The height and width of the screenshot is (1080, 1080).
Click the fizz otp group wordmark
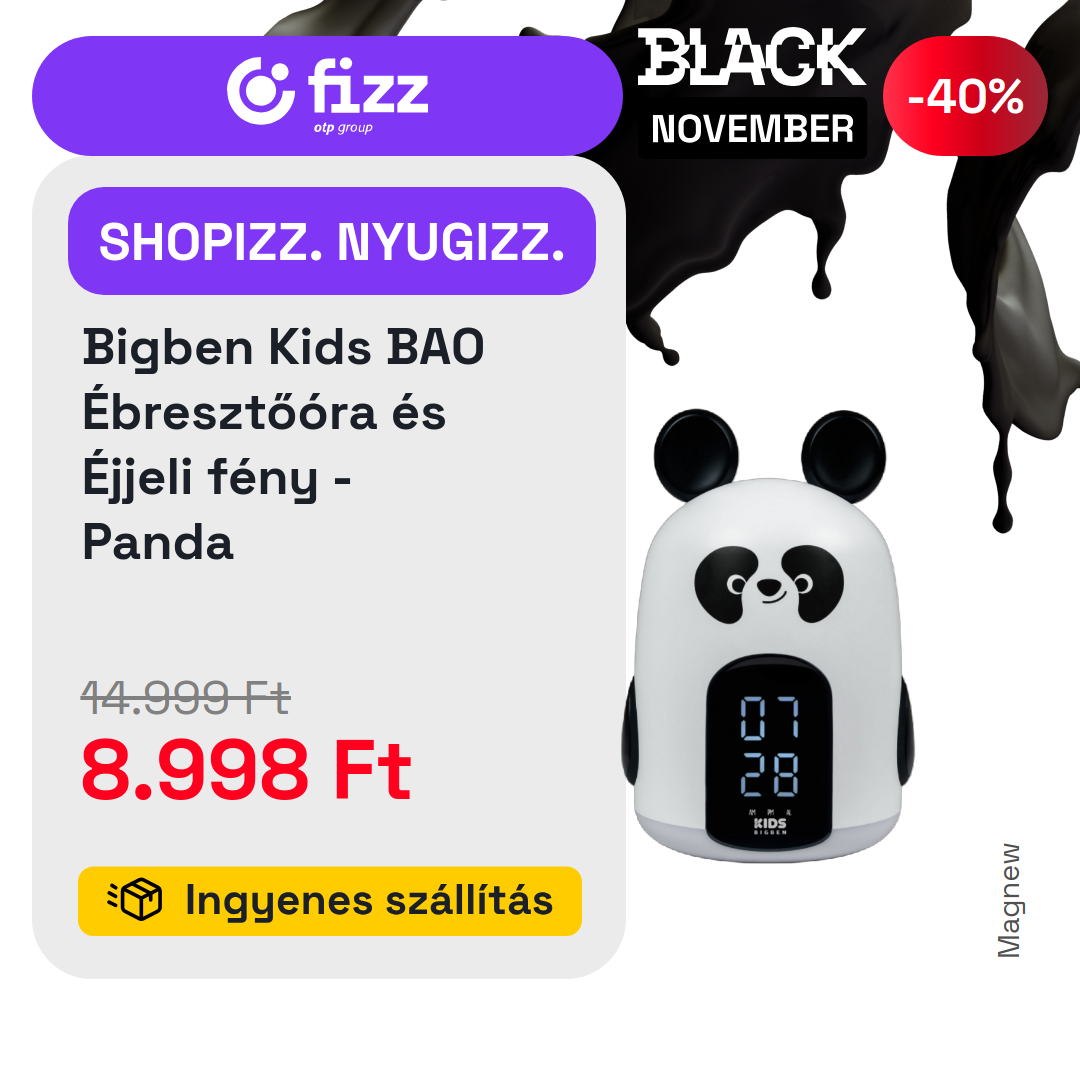pyautogui.click(x=368, y=95)
